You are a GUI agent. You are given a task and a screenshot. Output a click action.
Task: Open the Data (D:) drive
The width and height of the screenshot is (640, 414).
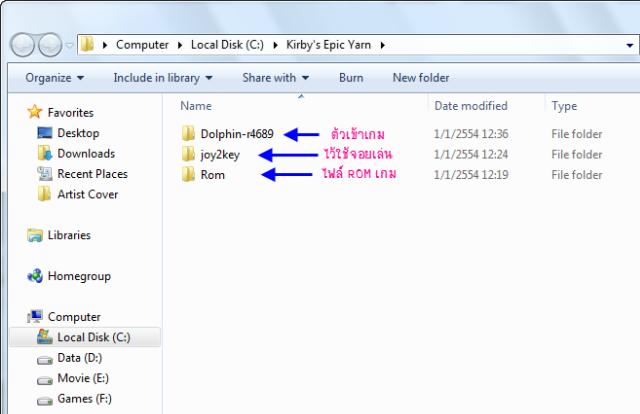[x=80, y=358]
